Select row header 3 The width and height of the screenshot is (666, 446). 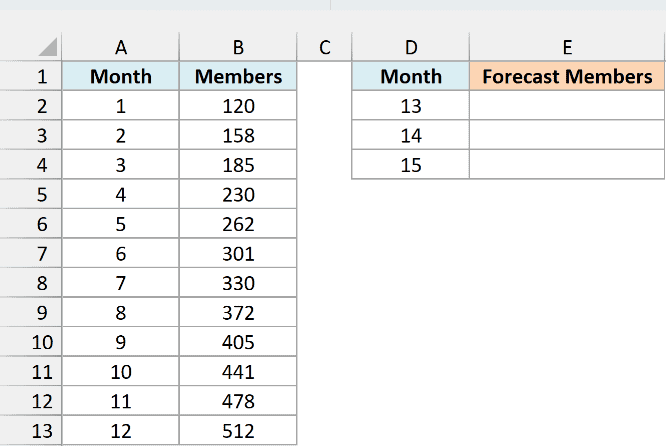(x=31, y=135)
